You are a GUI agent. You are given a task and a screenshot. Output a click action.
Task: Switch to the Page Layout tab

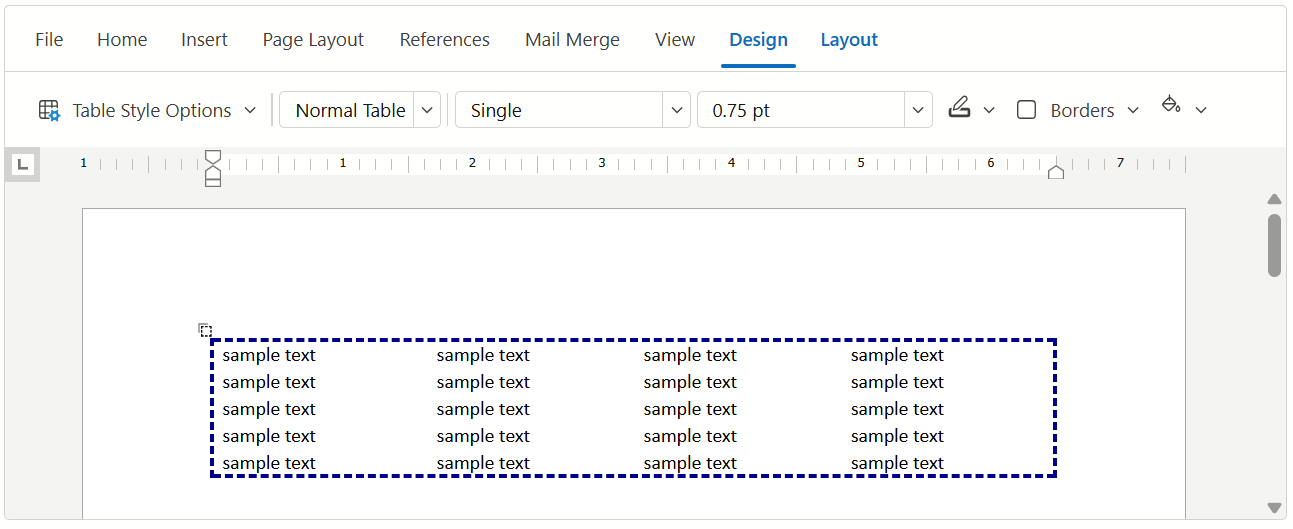click(x=313, y=40)
